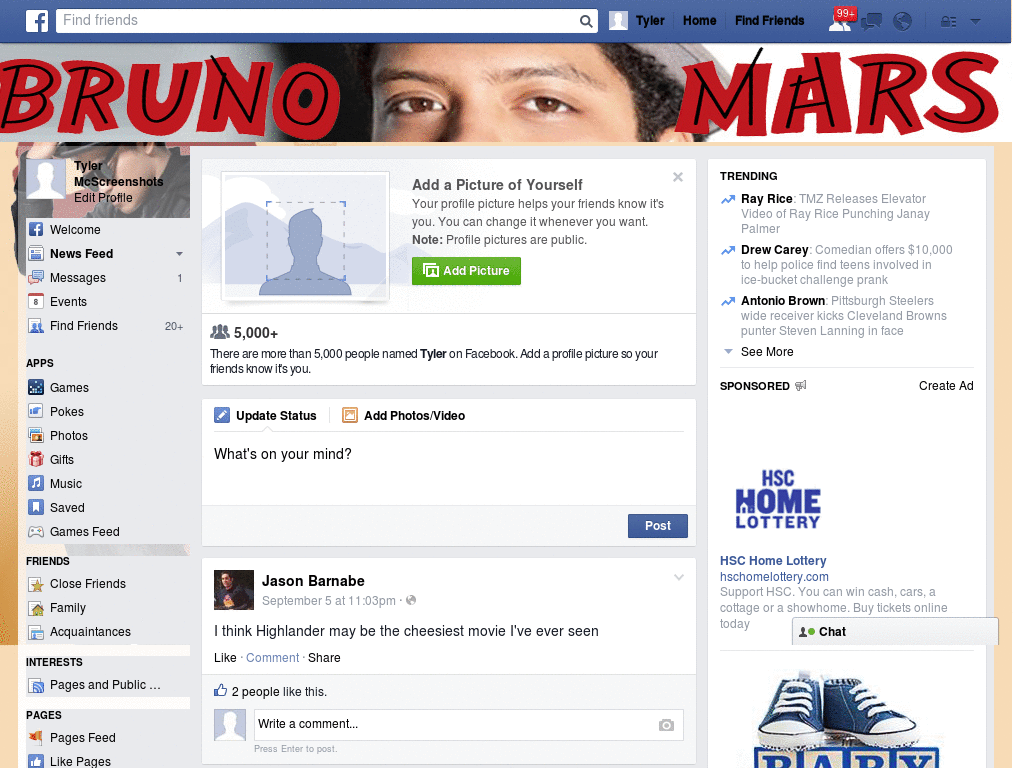Click the Like Pages thumbs-up icon
Screen dimensions: 1024x768
(36, 761)
